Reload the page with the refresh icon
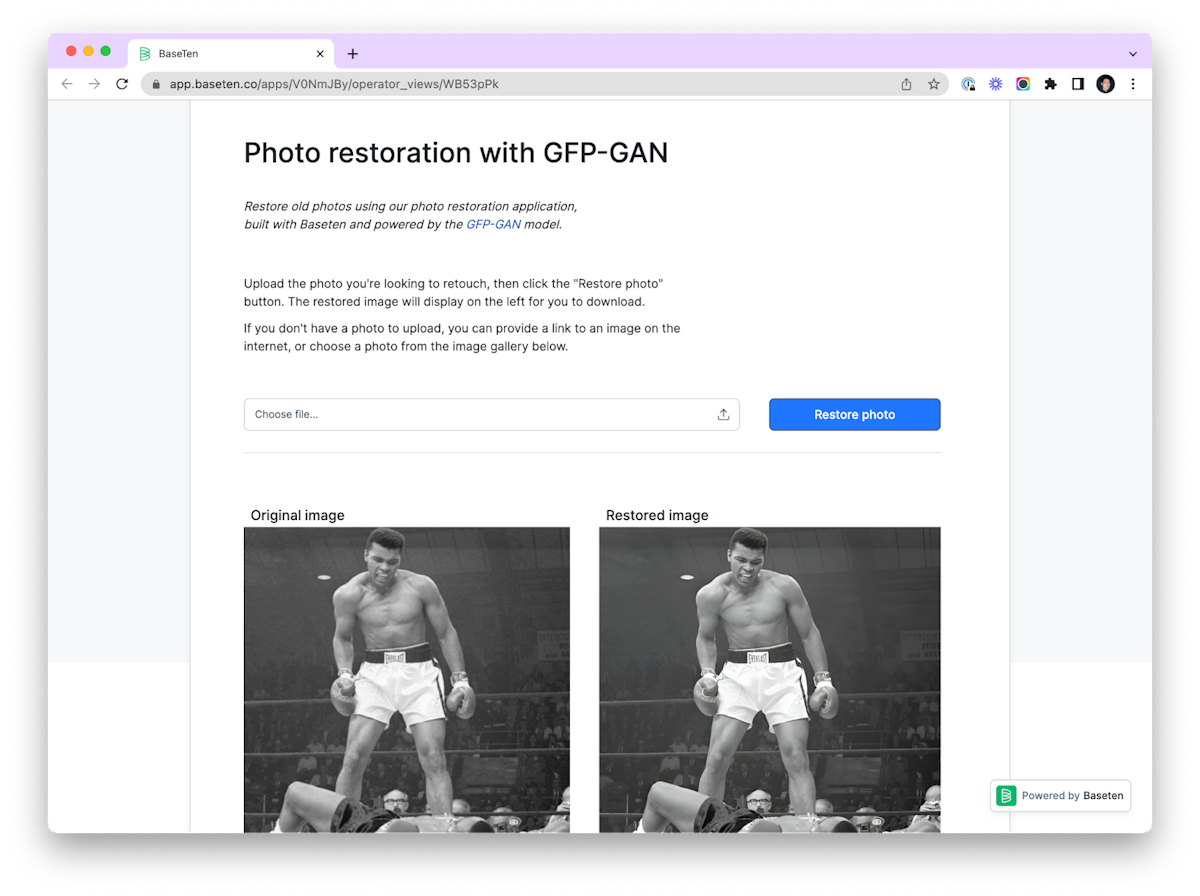The image size is (1200, 896). pos(122,84)
